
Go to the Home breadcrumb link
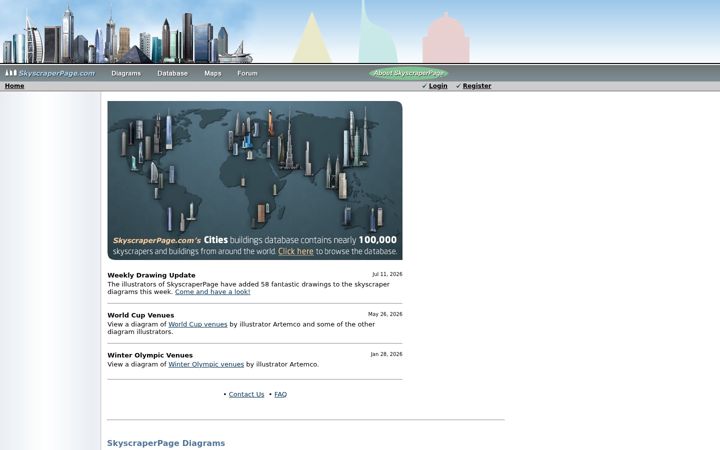pyautogui.click(x=14, y=86)
